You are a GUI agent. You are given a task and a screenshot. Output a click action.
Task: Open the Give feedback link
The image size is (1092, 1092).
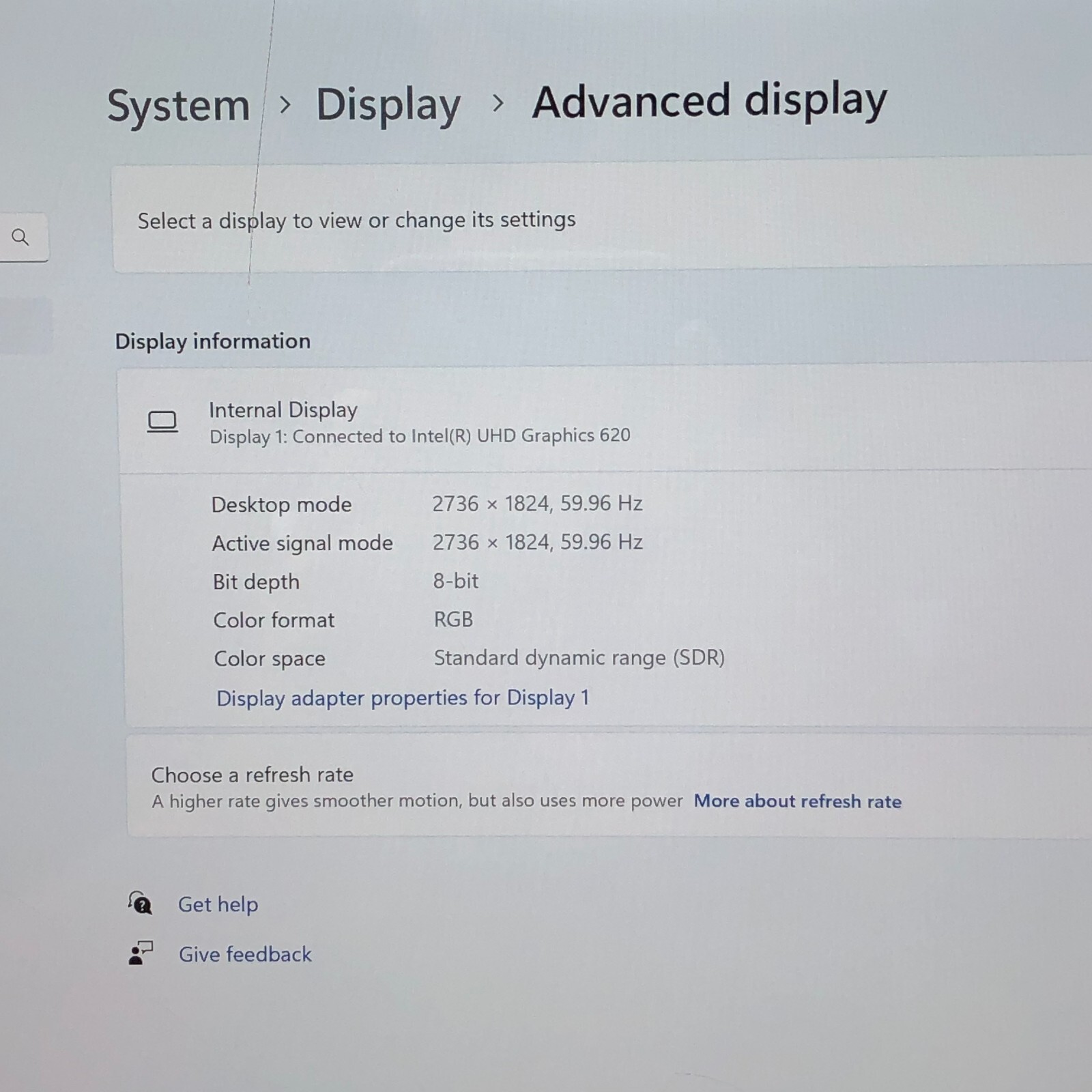tap(245, 954)
